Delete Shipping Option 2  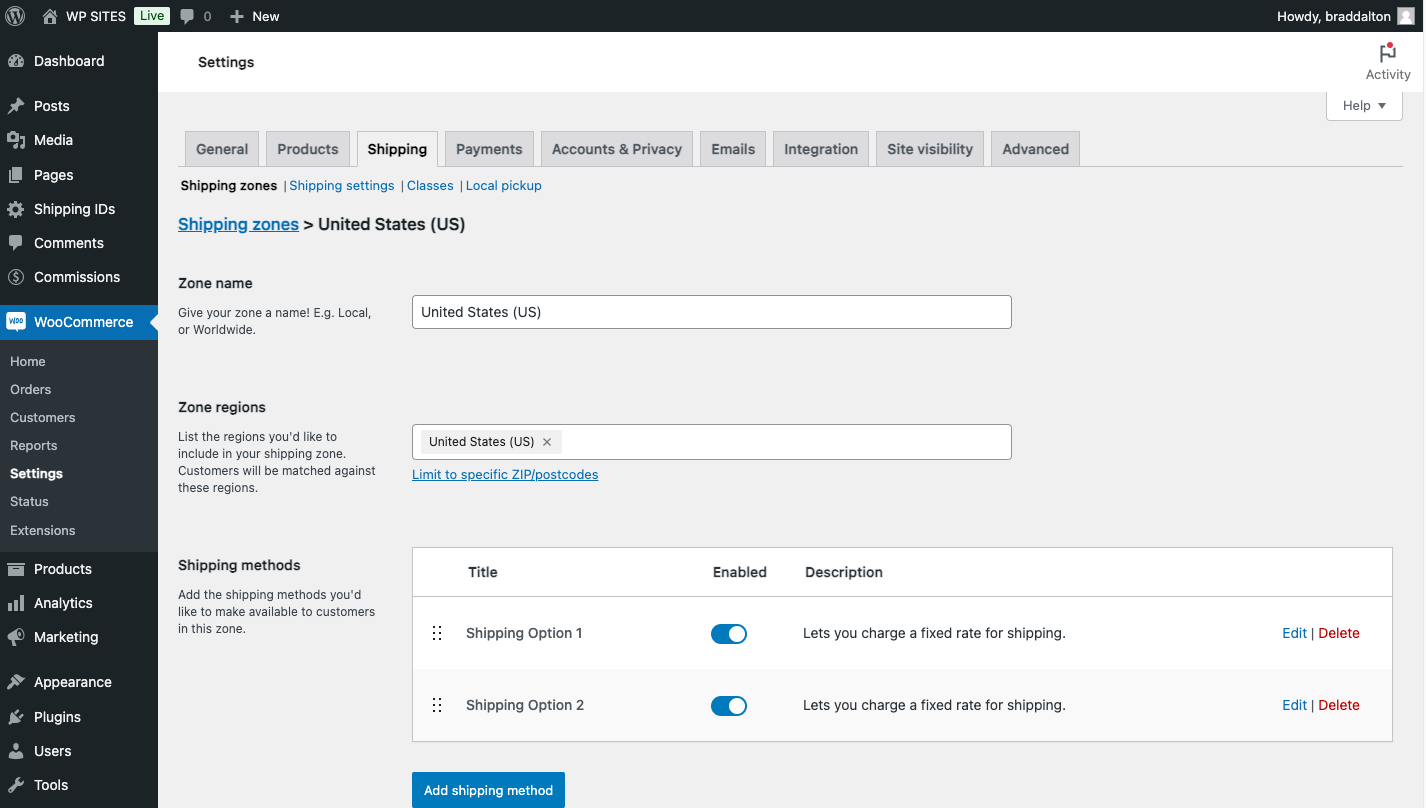tap(1339, 705)
